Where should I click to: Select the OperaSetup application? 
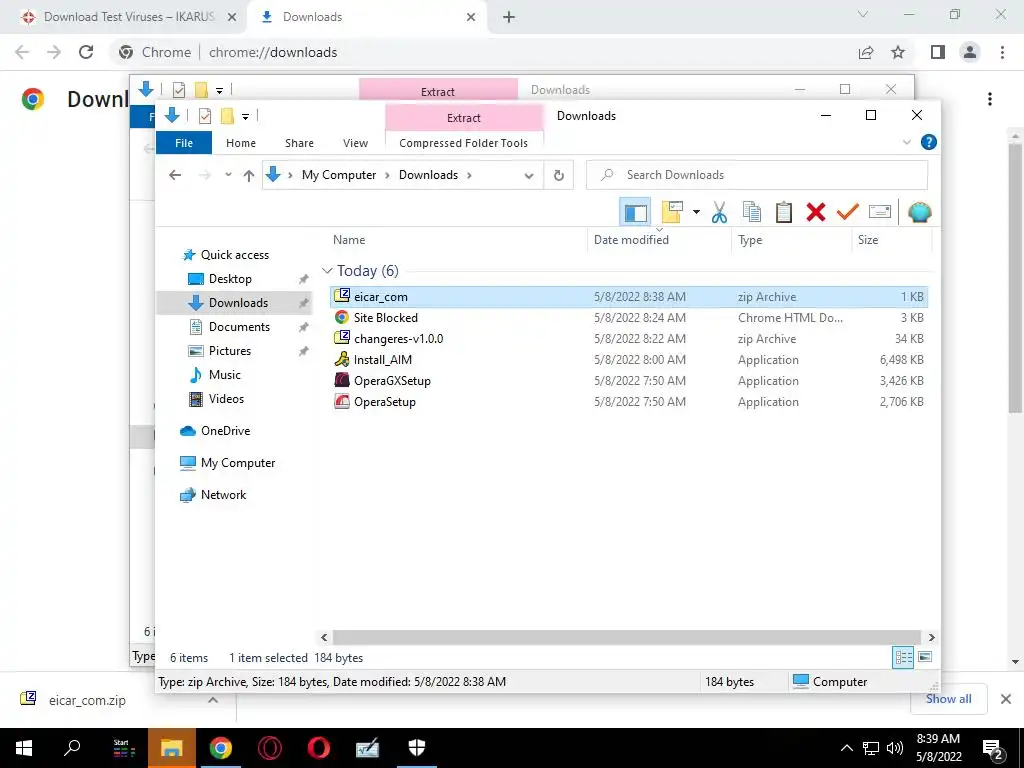coord(628,401)
